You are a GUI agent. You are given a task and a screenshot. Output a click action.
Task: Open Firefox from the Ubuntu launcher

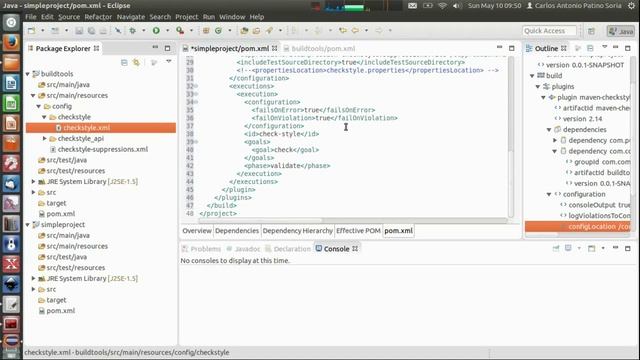click(11, 42)
